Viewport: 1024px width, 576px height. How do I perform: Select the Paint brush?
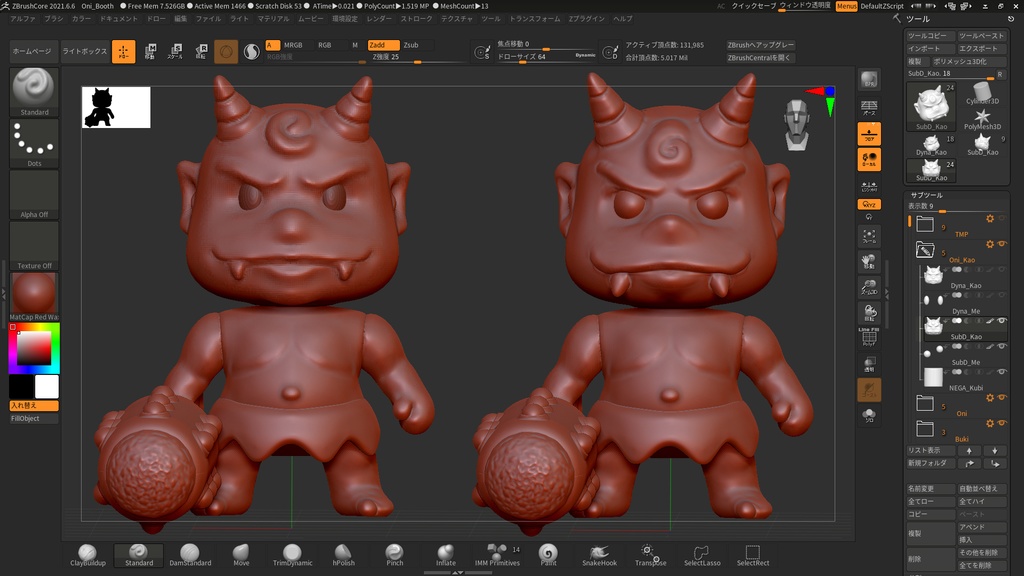pos(548,555)
